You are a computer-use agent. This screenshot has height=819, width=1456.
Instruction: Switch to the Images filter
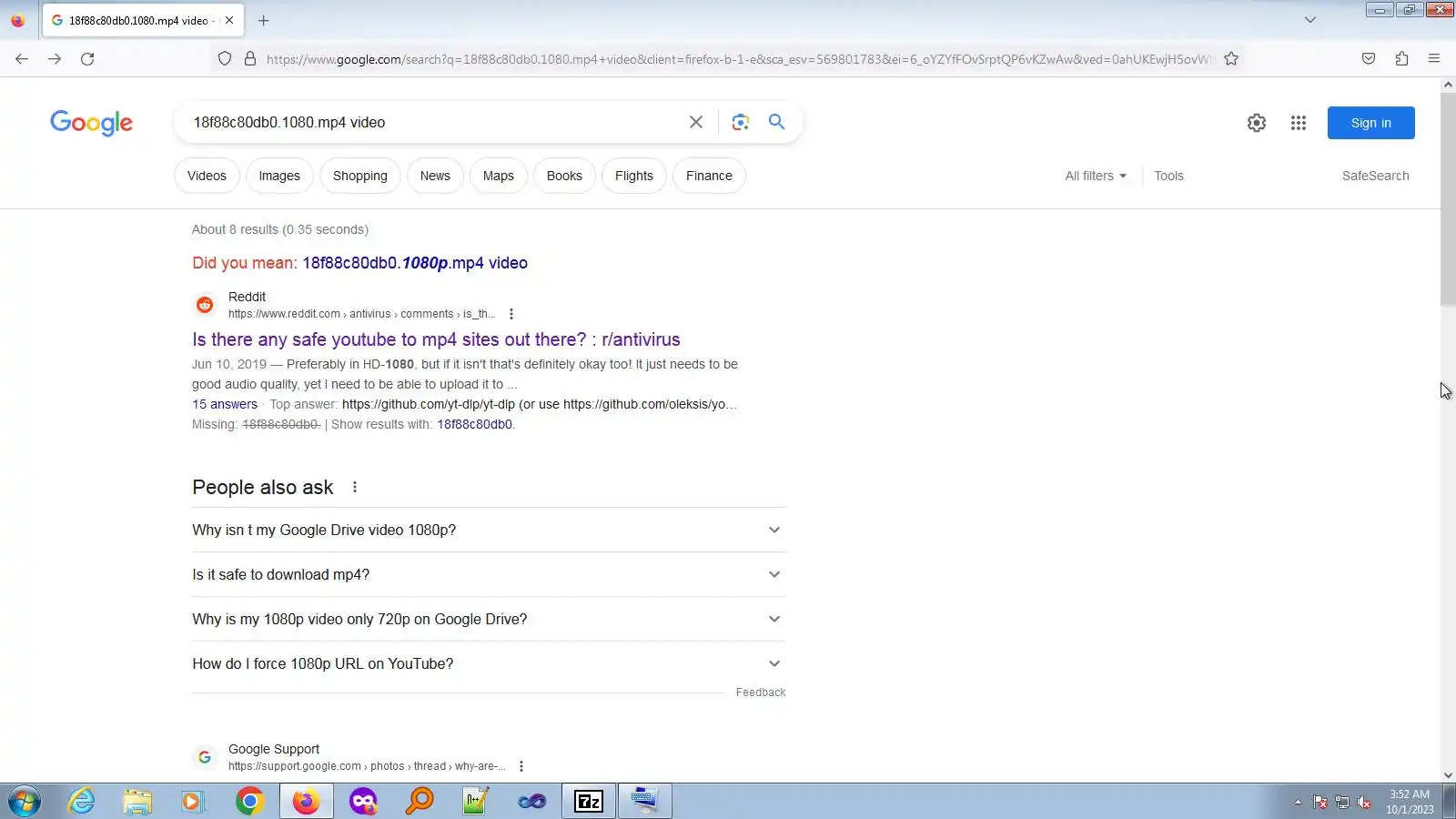(279, 176)
